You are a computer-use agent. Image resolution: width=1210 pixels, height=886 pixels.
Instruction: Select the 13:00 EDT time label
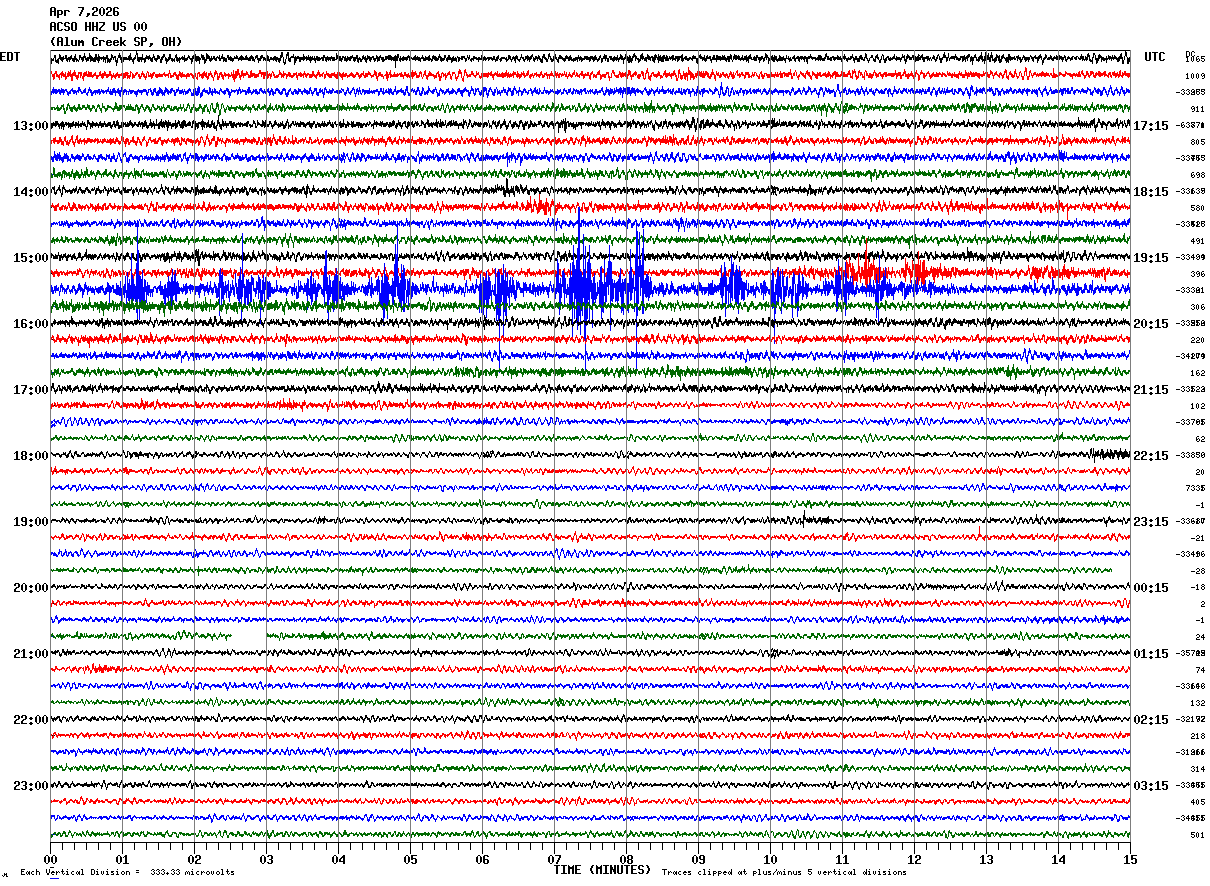coord(30,126)
